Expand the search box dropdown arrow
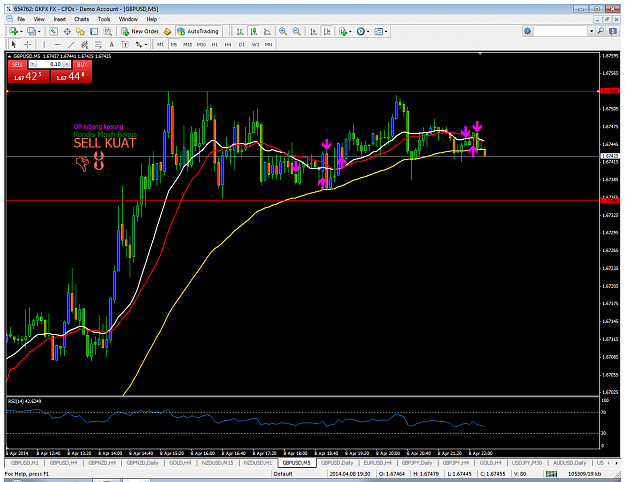Viewport: 625px width, 482px height. pyautogui.click(x=592, y=31)
